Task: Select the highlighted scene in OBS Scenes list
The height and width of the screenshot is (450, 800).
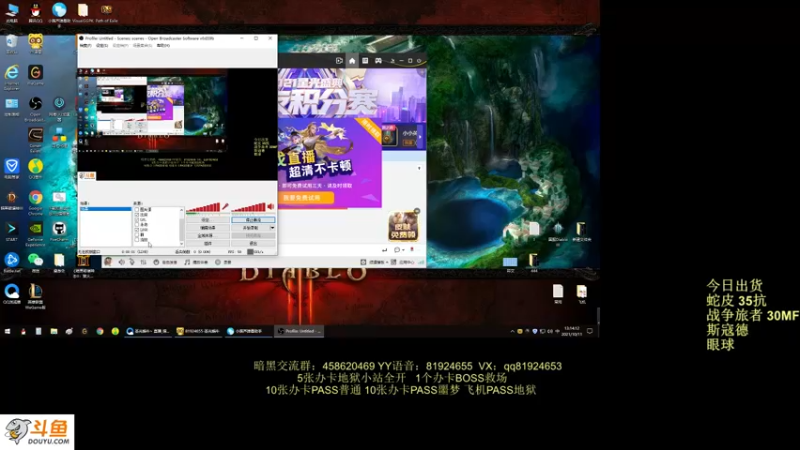Action: point(105,209)
